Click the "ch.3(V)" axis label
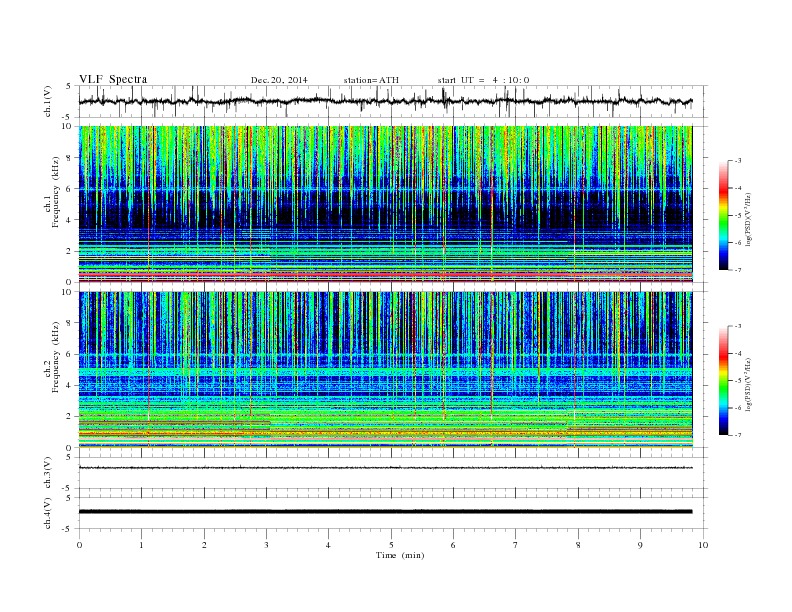The width and height of the screenshot is (792, 612). 48,473
